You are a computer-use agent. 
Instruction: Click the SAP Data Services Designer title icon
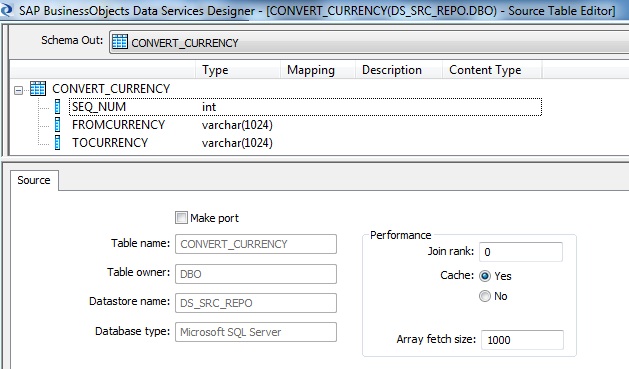[x=6, y=9]
